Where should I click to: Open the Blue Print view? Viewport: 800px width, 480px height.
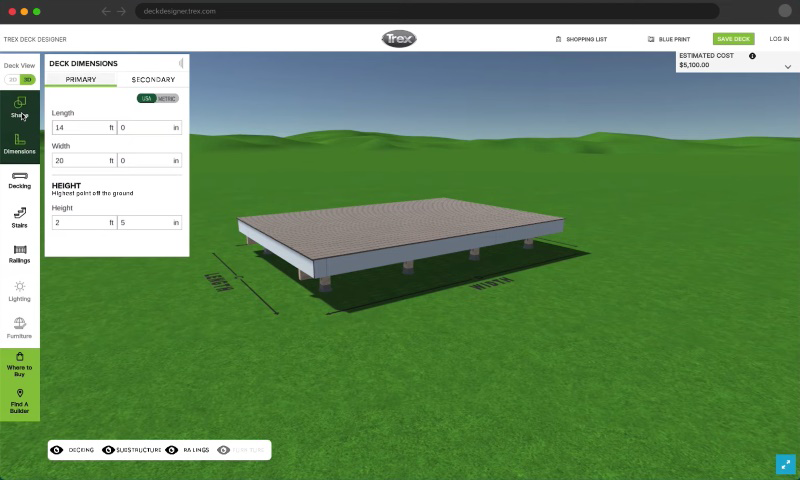point(669,39)
